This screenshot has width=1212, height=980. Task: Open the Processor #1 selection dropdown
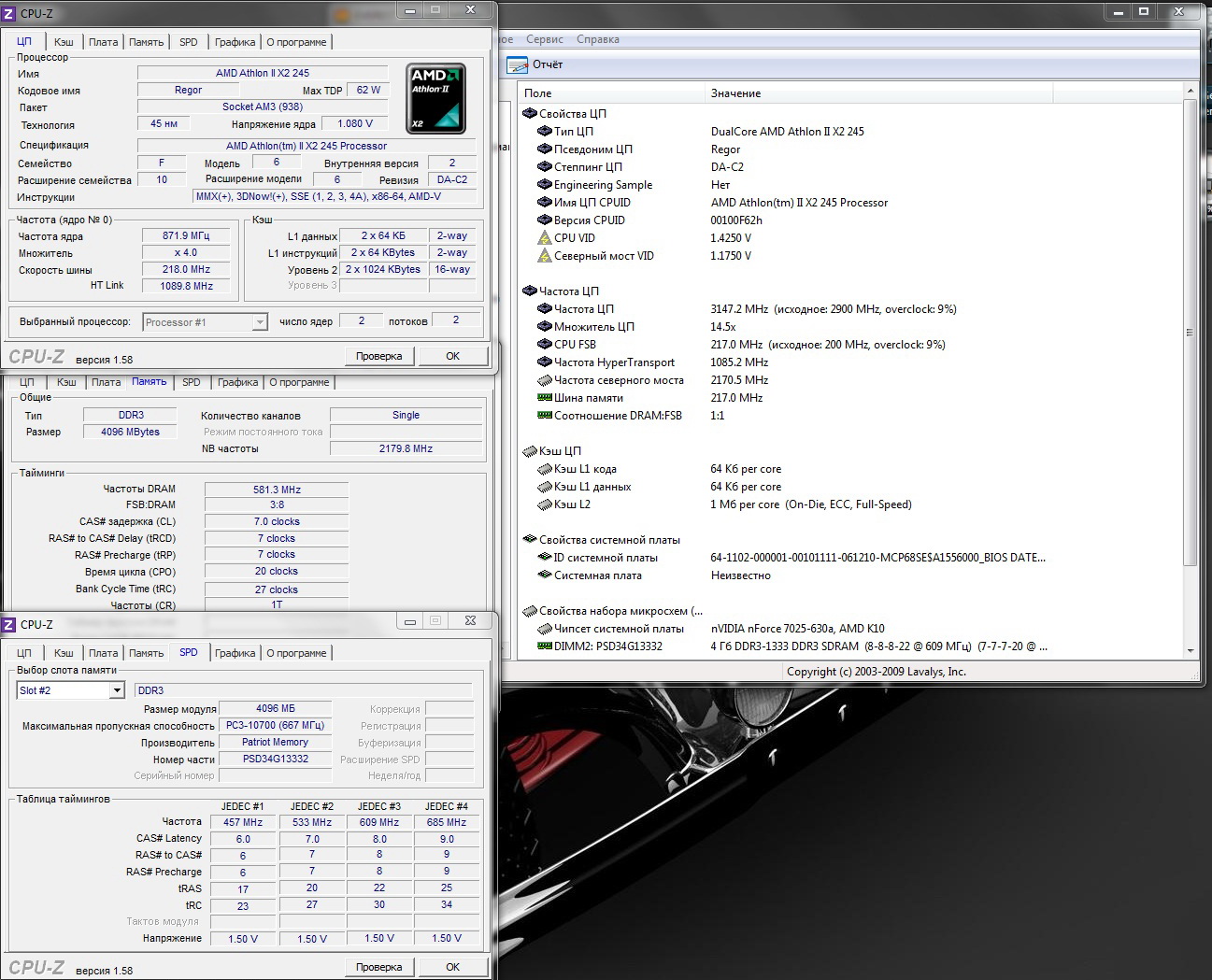pos(260,322)
